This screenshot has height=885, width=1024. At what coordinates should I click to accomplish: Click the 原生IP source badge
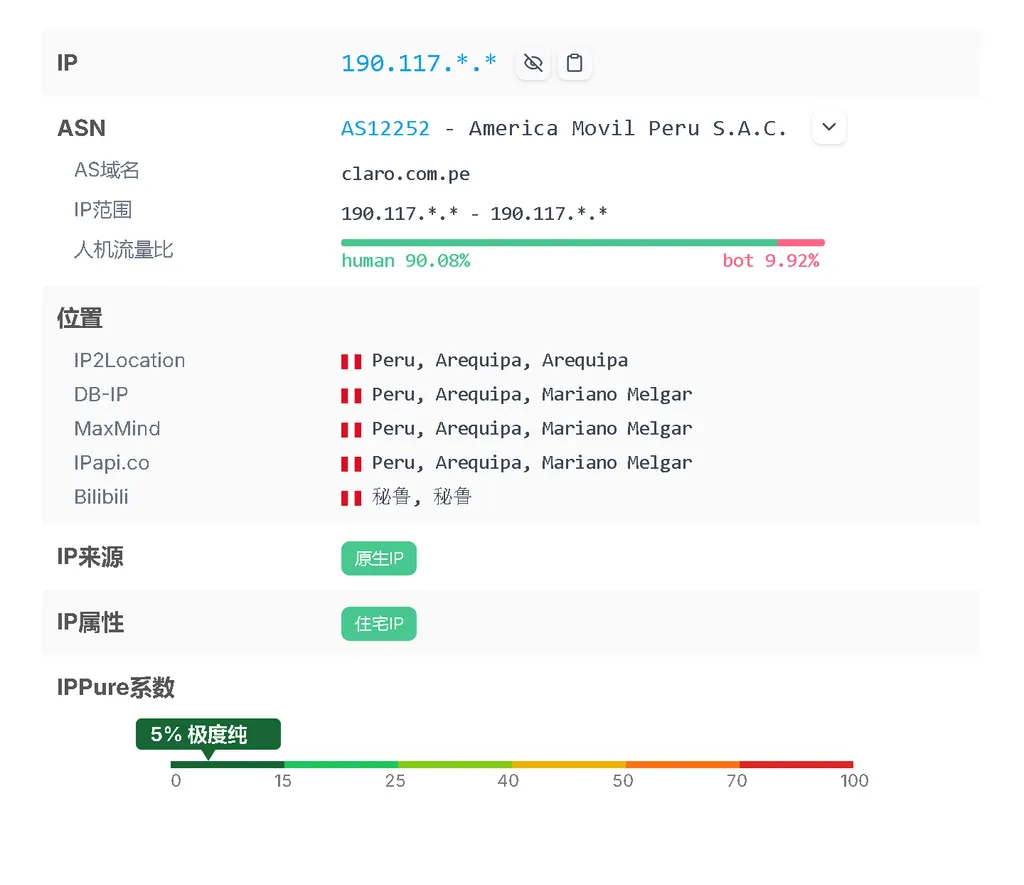click(x=378, y=558)
